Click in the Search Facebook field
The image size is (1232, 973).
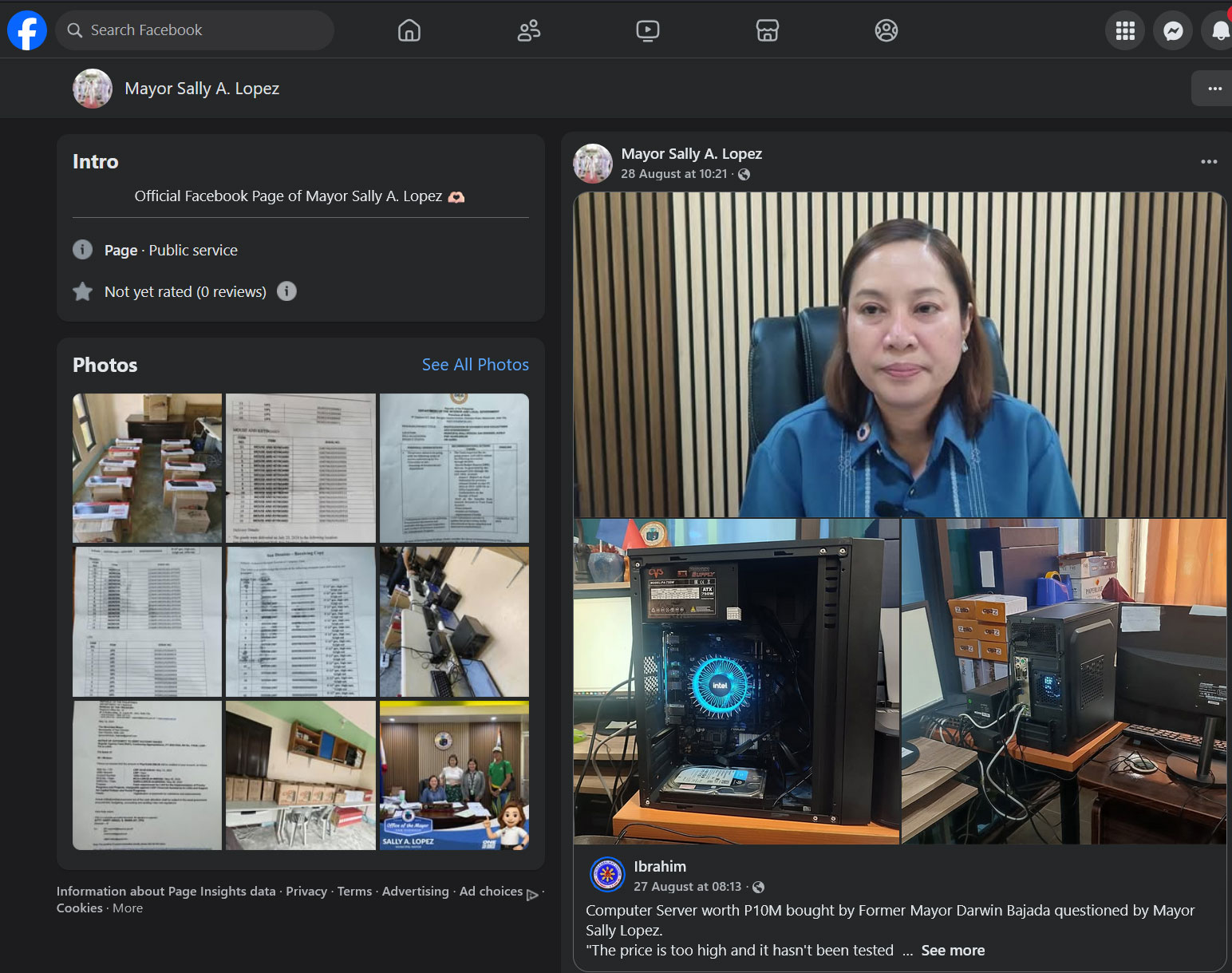[x=195, y=30]
